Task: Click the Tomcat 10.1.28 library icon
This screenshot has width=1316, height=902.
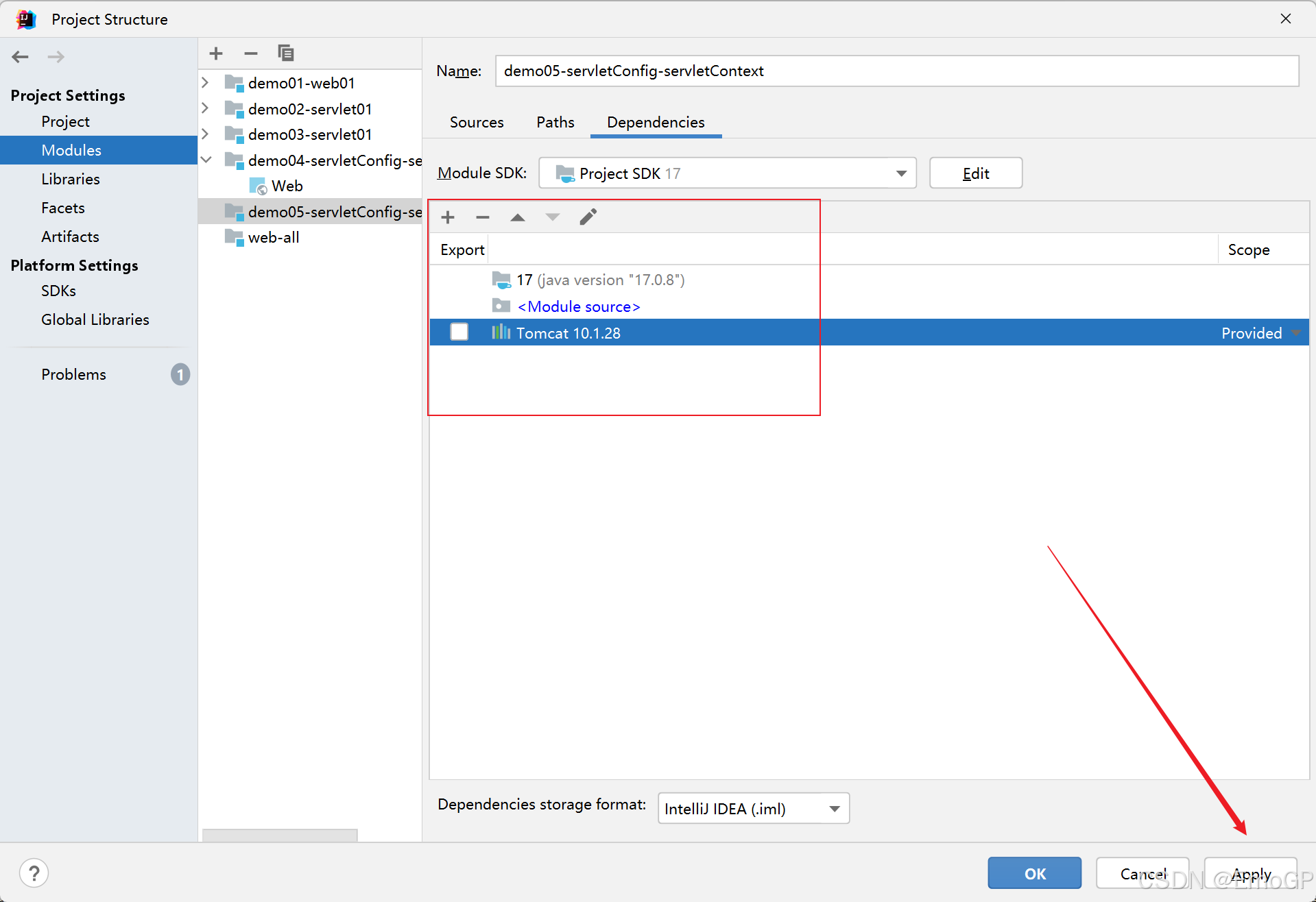Action: click(501, 332)
